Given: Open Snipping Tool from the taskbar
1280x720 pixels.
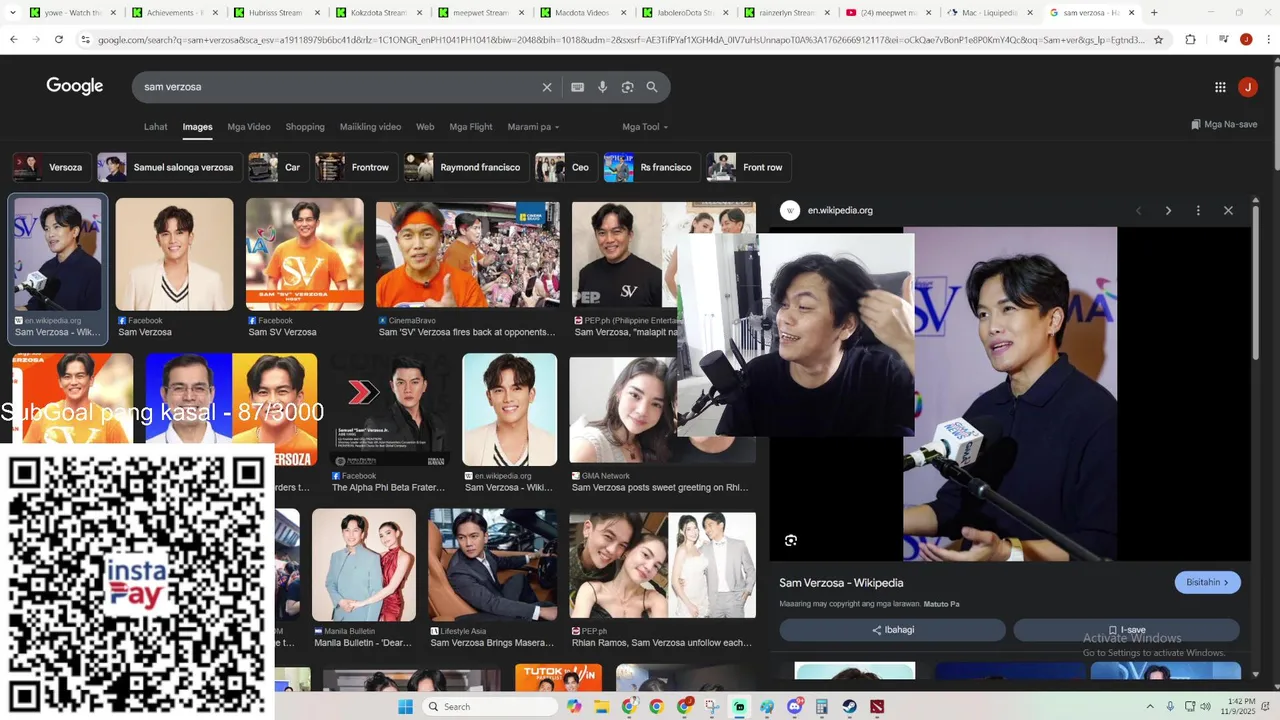Looking at the screenshot, I should tap(712, 706).
